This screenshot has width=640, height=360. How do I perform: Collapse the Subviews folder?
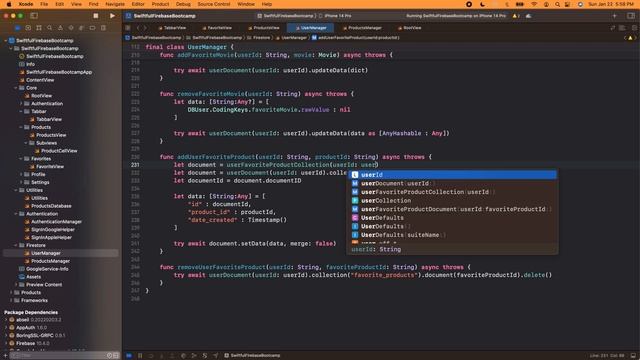(26, 143)
